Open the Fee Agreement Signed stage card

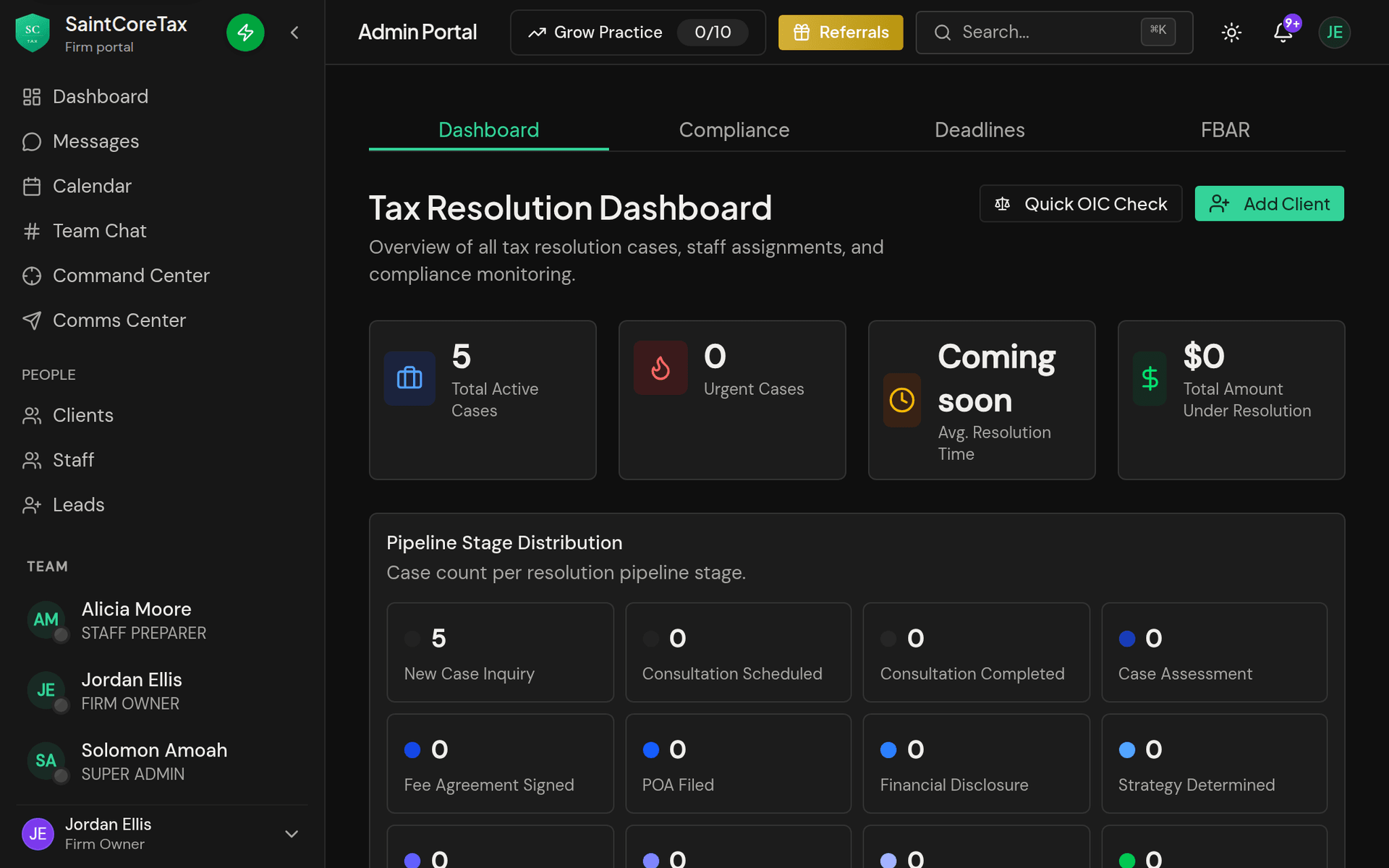click(501, 764)
